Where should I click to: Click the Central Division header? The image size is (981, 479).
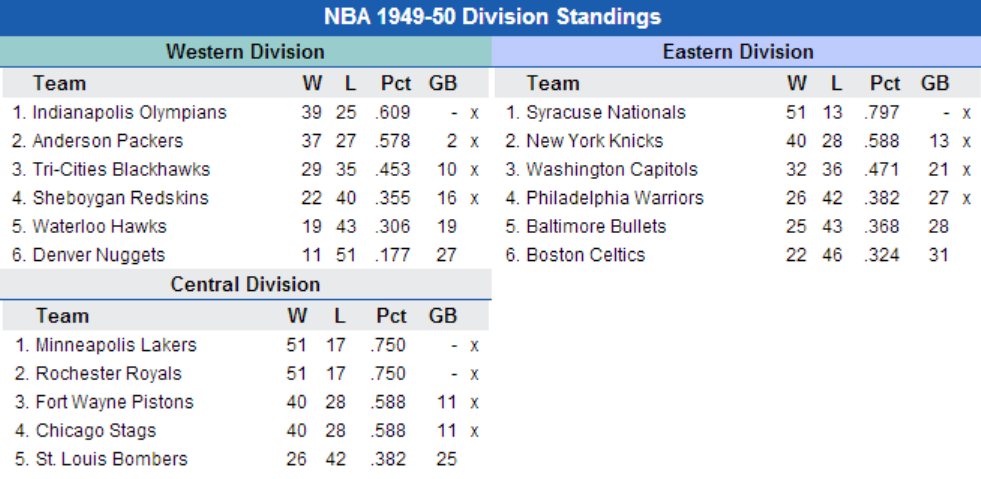(245, 285)
